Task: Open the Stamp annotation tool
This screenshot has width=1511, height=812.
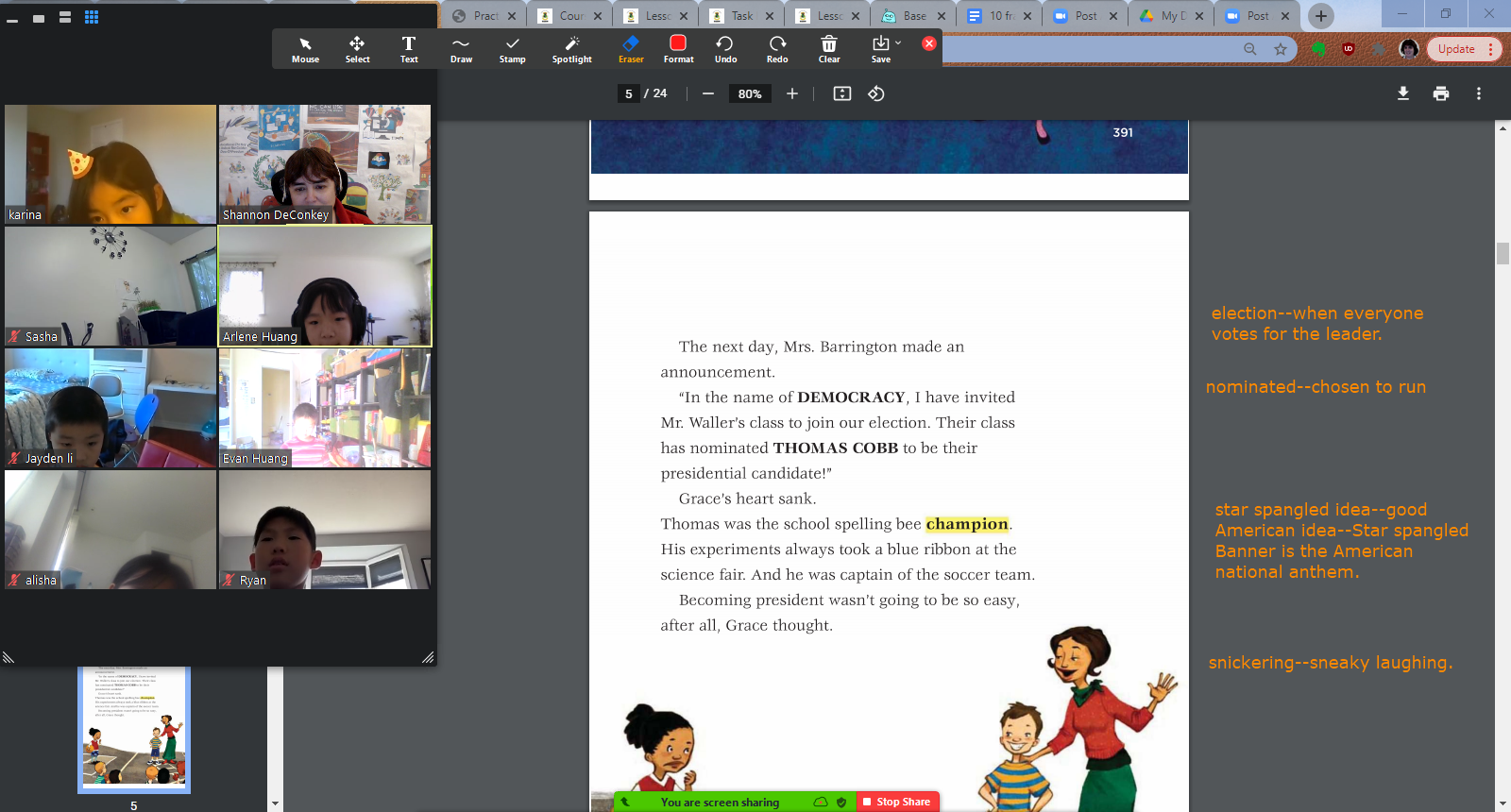Action: click(x=513, y=49)
